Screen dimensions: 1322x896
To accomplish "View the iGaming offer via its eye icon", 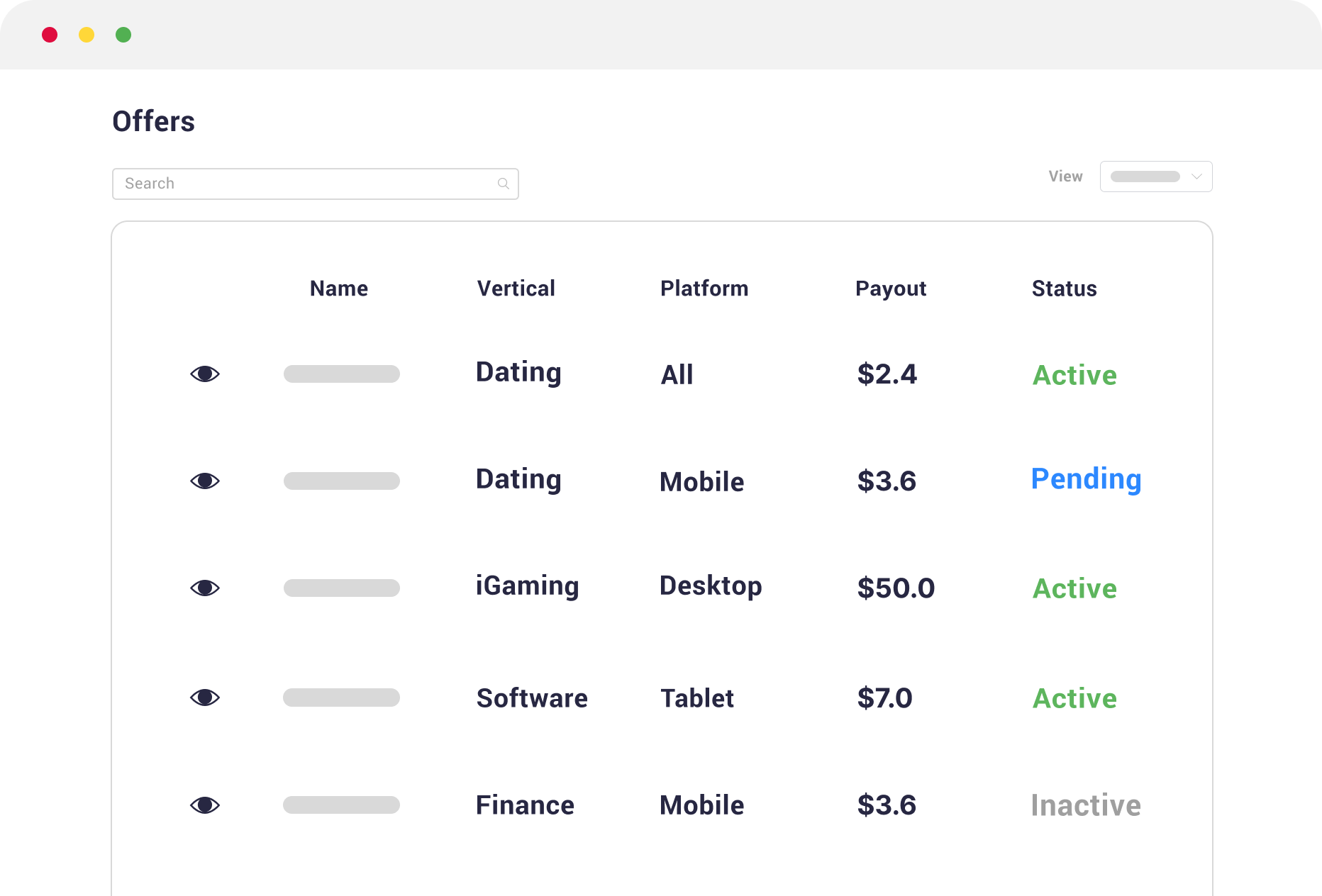I will point(205,588).
